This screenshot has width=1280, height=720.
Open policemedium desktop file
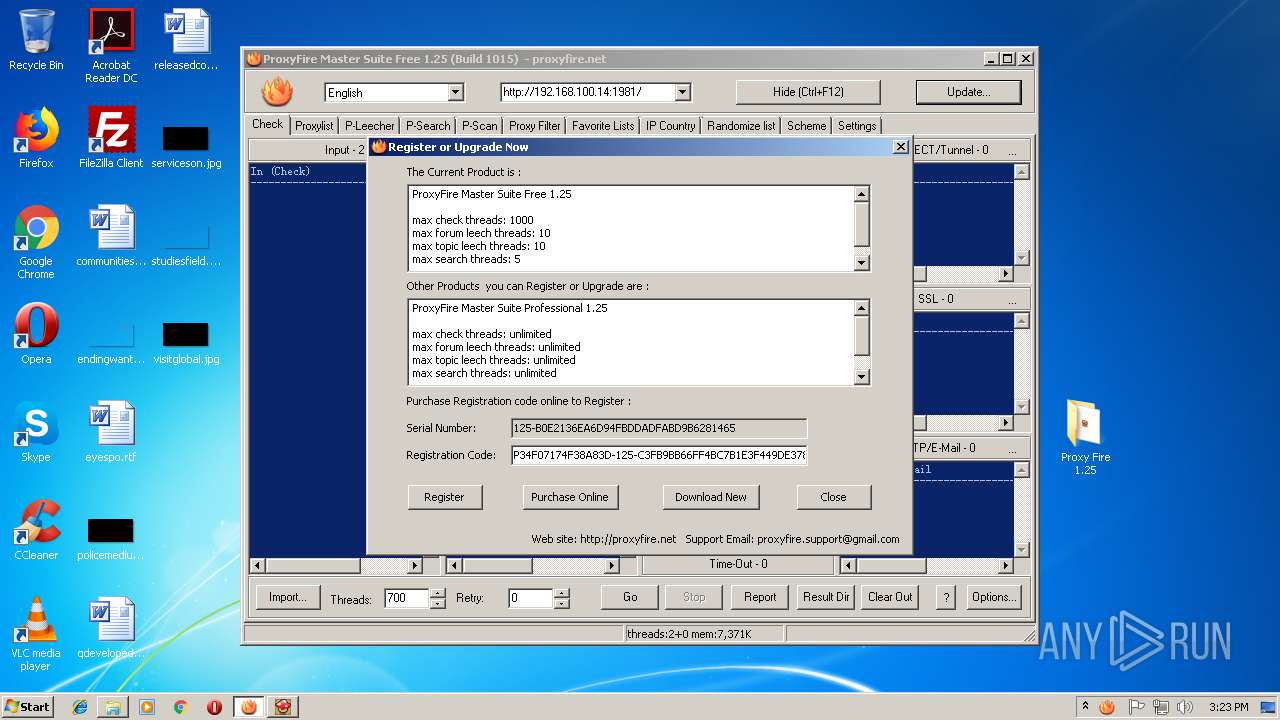pos(111,537)
